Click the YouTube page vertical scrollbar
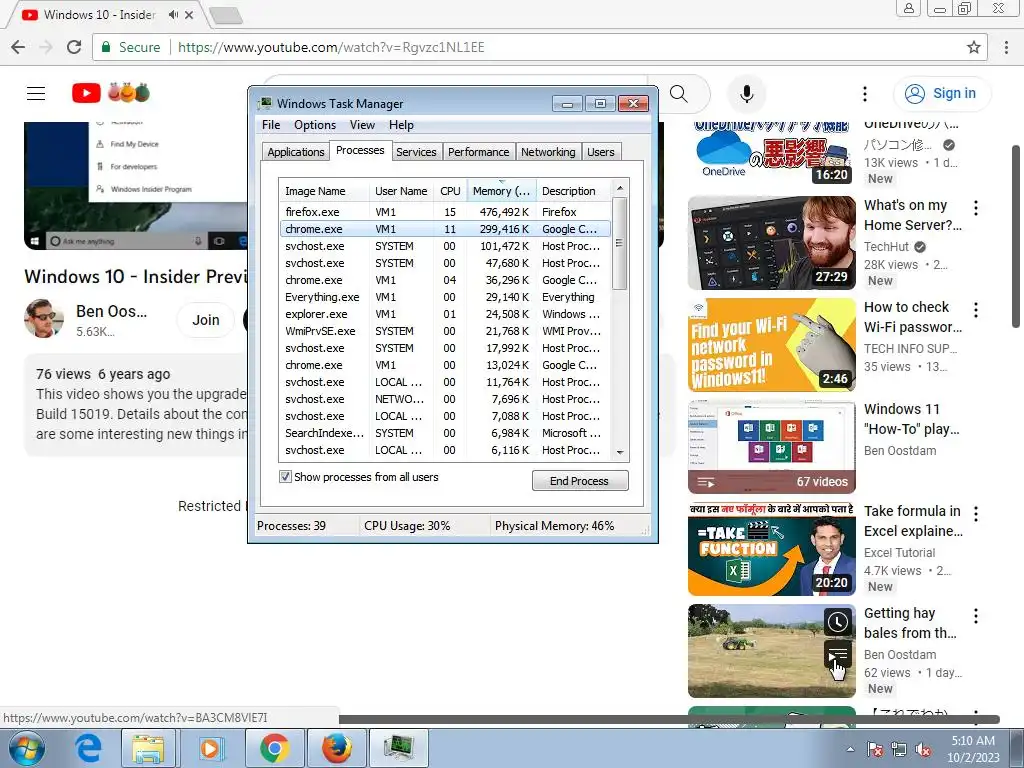The image size is (1024, 768). click(x=1016, y=235)
